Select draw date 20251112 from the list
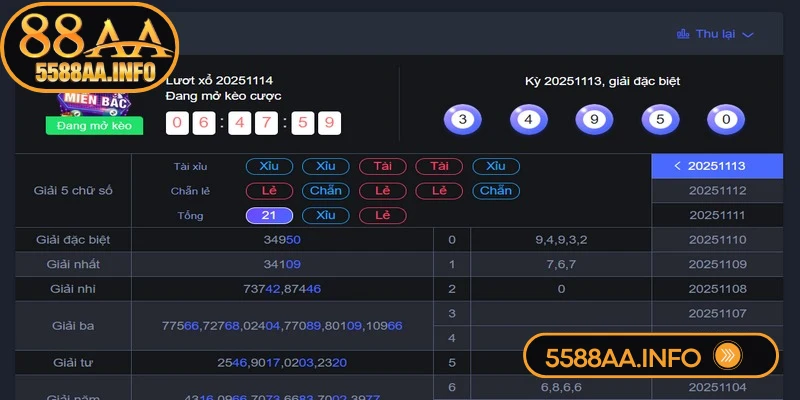Image resolution: width=800 pixels, height=400 pixels. pos(717,191)
